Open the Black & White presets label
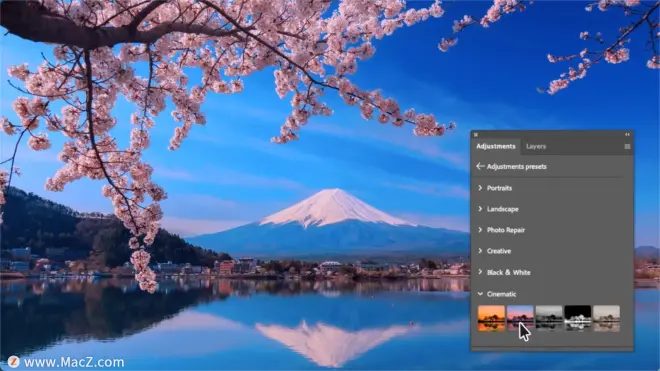 point(508,272)
